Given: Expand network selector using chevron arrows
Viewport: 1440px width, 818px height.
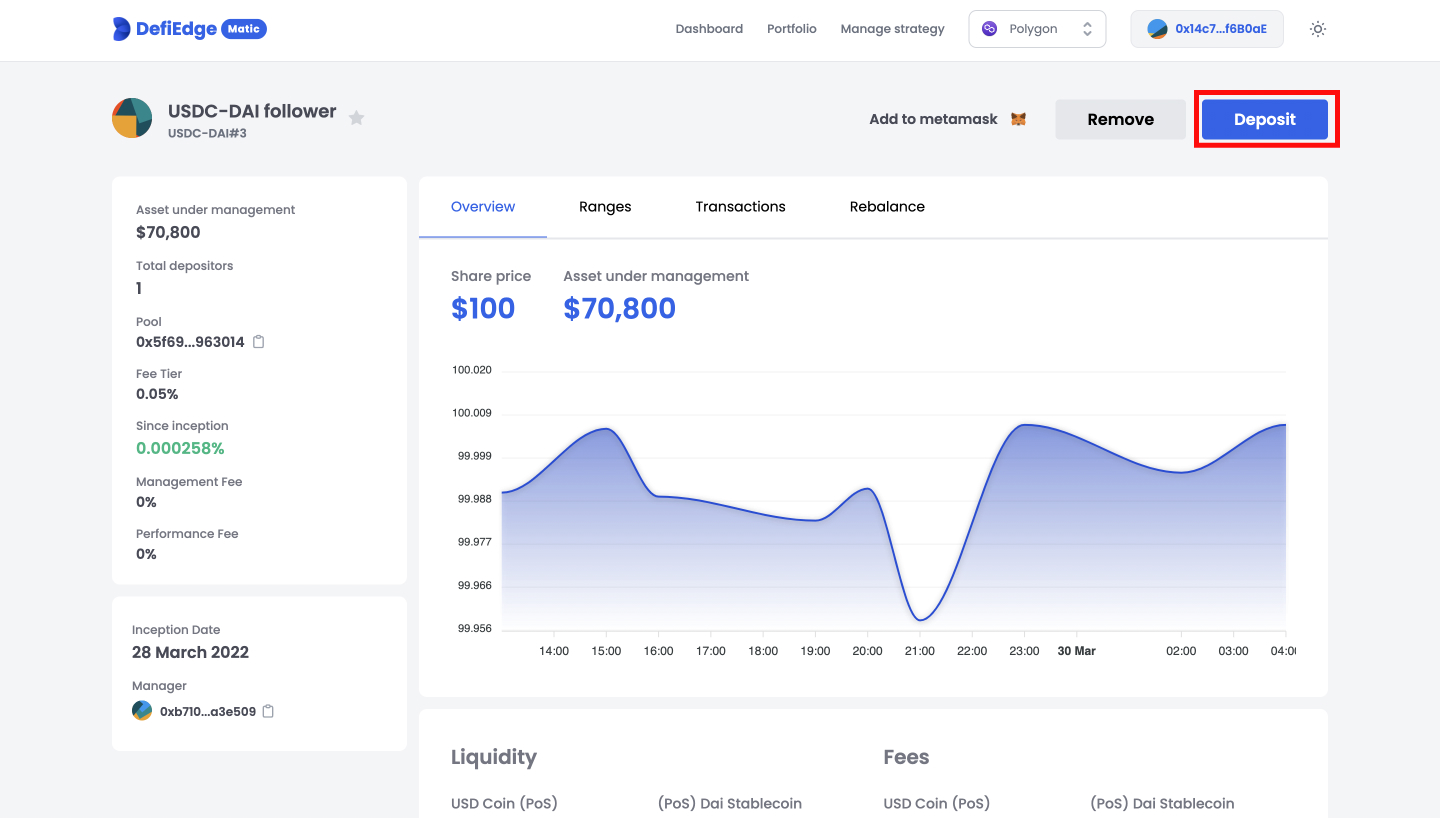Looking at the screenshot, I should (x=1087, y=29).
